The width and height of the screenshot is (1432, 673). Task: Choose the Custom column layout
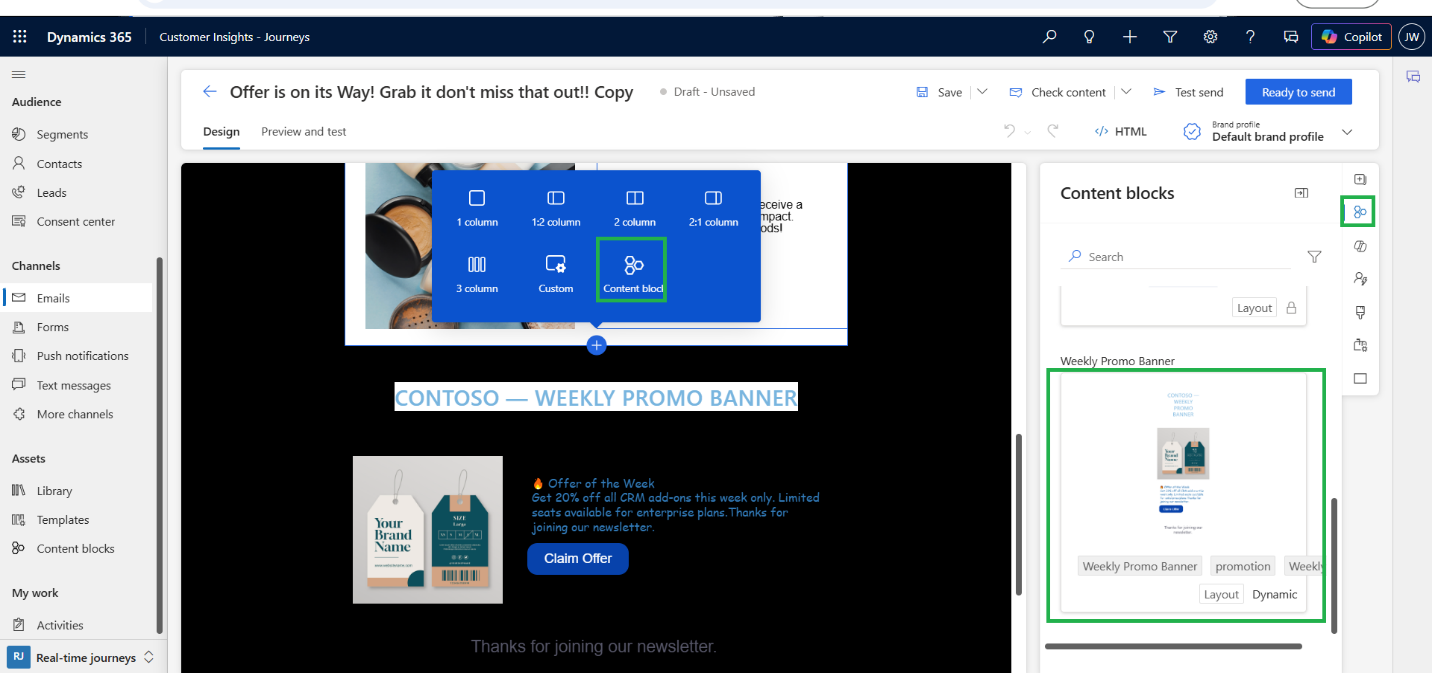point(556,275)
